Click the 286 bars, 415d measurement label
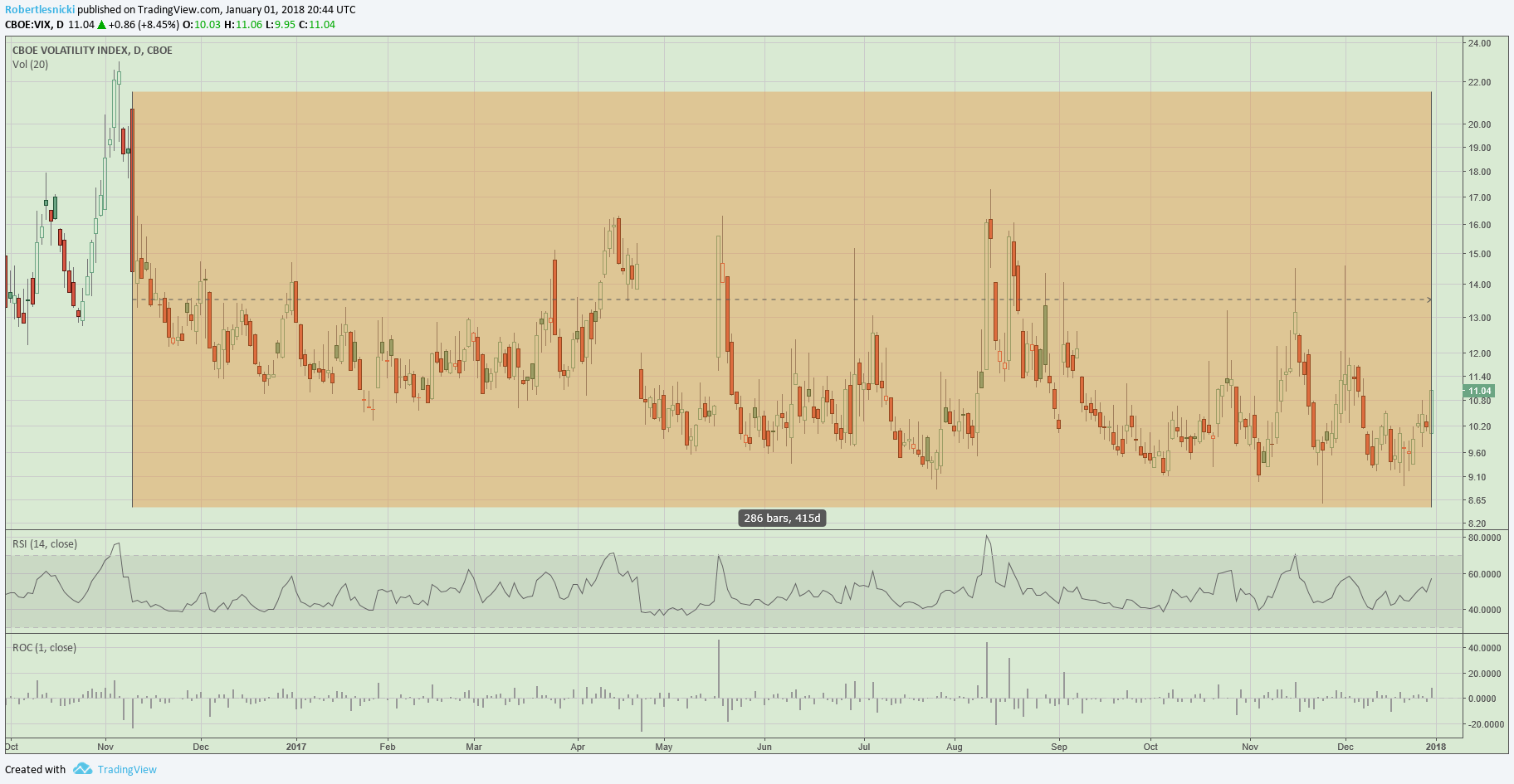 (782, 519)
